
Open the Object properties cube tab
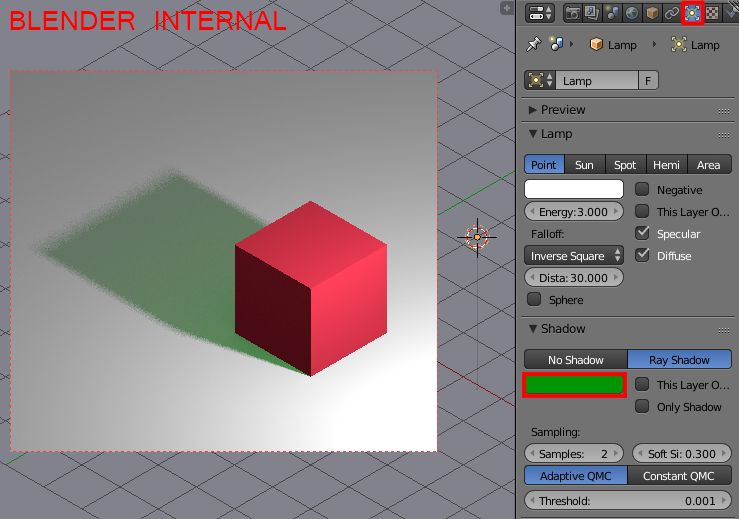click(652, 13)
